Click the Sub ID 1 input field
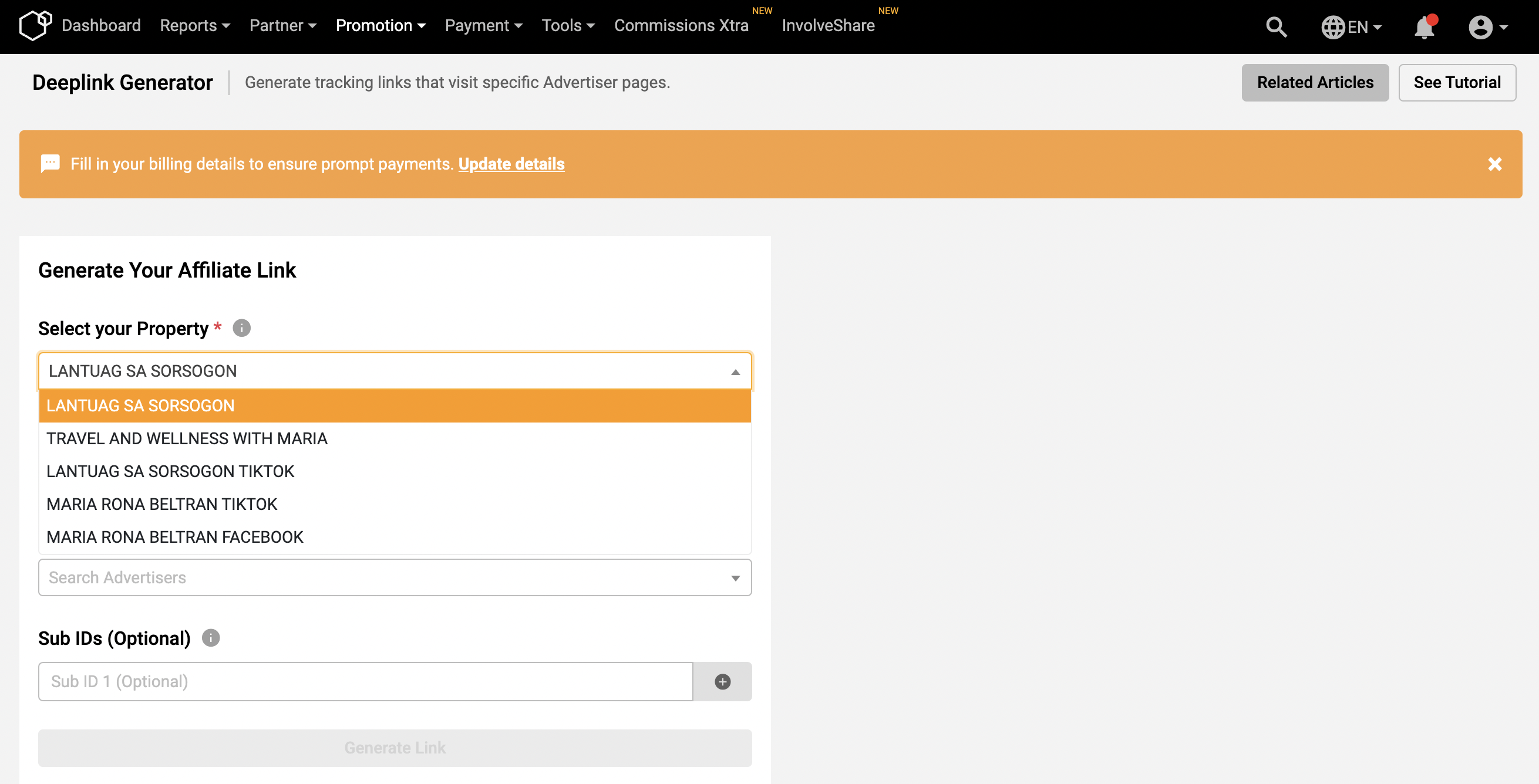 [365, 681]
